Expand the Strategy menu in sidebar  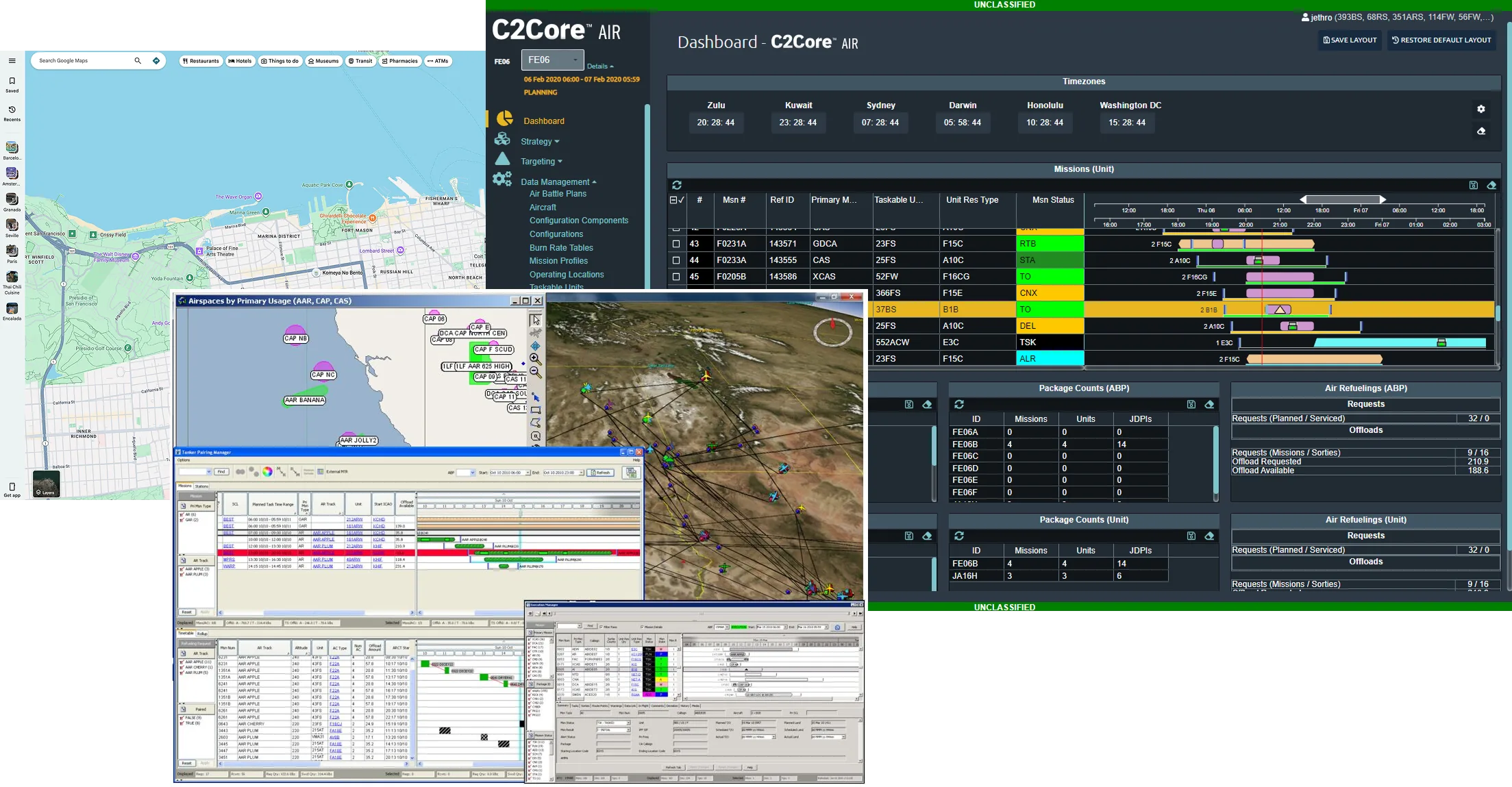[540, 142]
